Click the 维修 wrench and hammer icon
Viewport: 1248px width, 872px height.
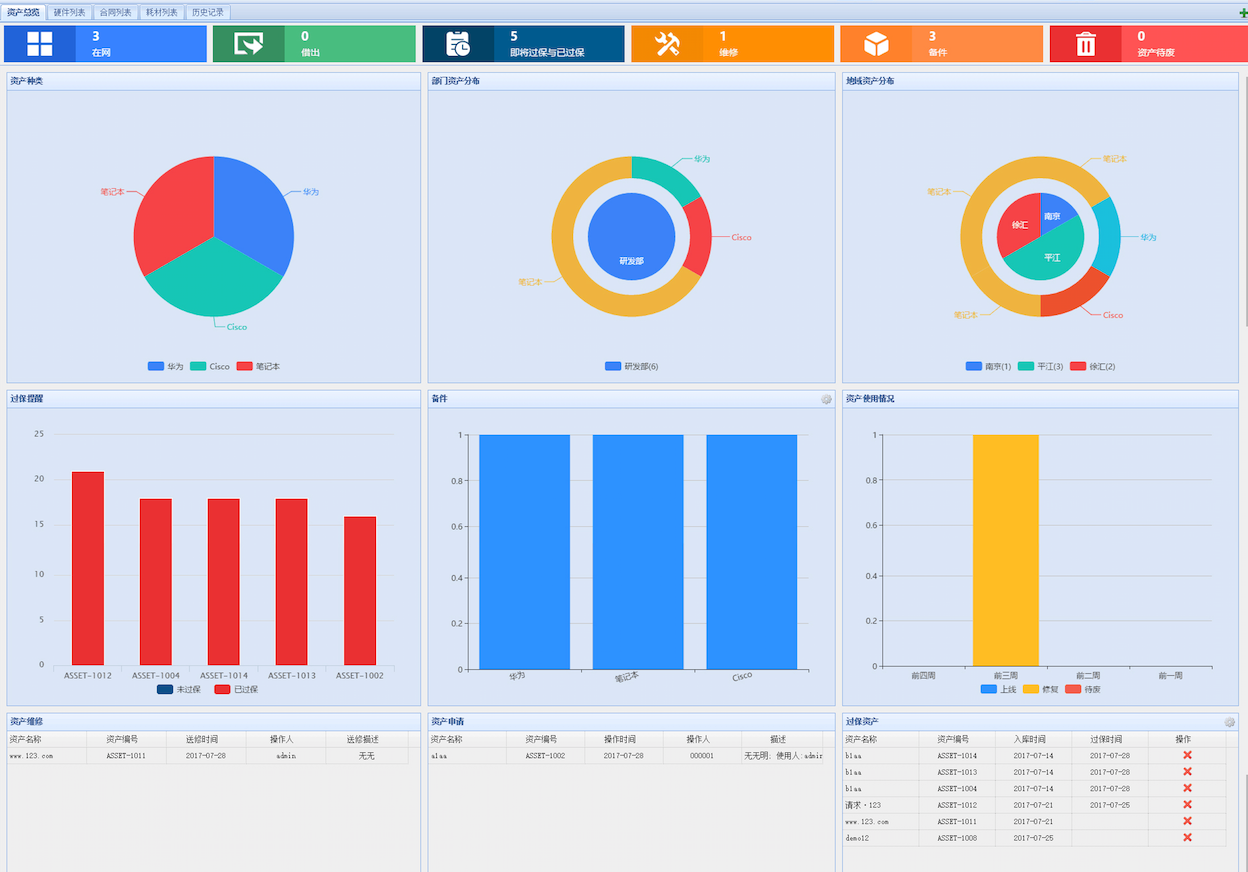tap(667, 44)
